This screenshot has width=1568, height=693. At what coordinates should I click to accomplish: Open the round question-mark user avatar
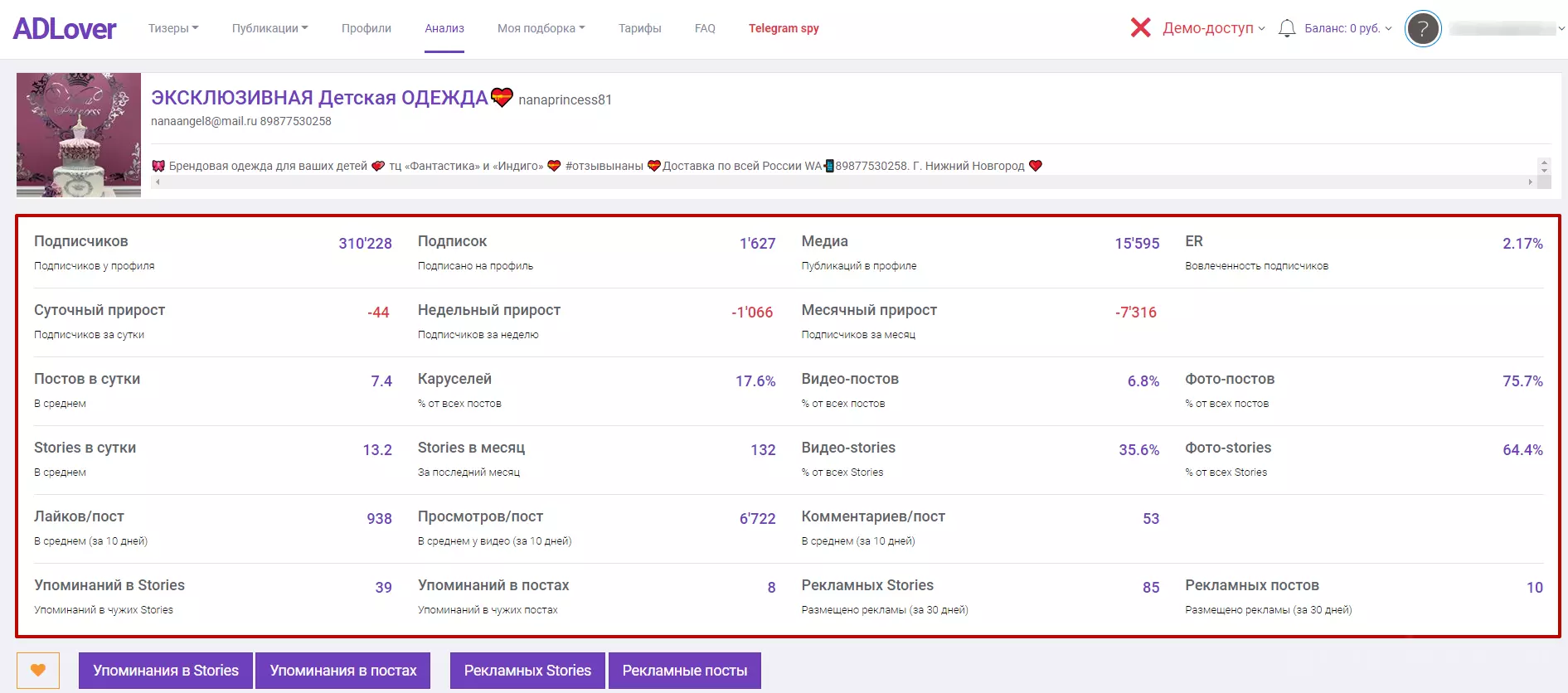pos(1423,29)
